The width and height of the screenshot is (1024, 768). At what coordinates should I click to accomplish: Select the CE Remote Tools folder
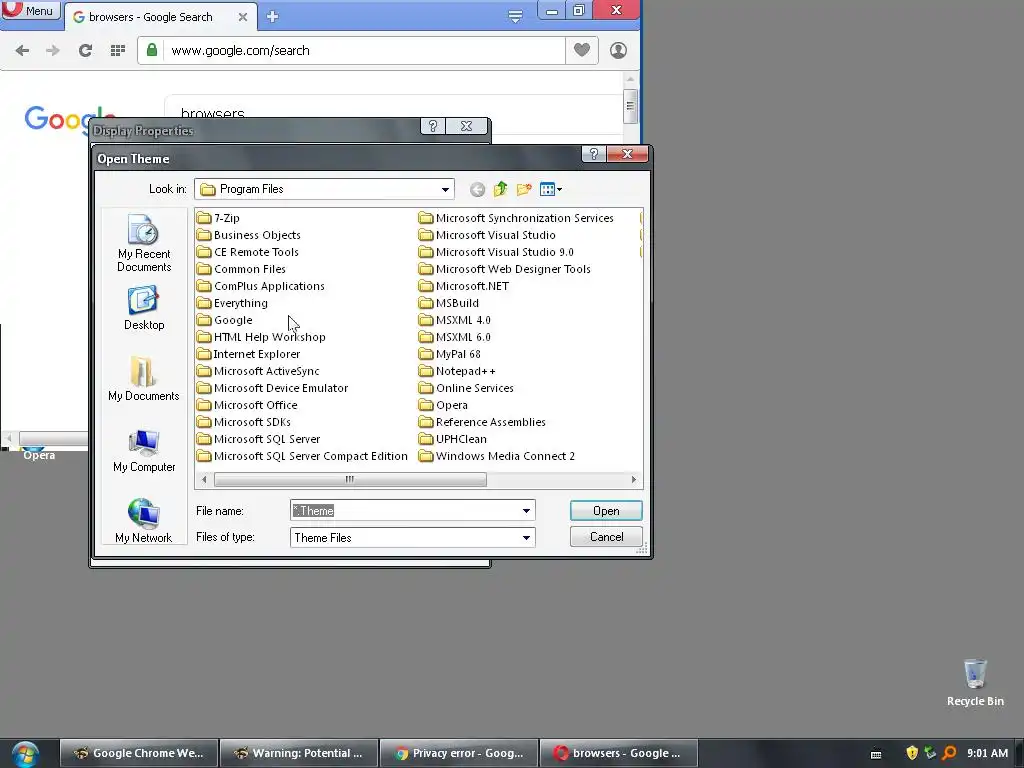coord(248,252)
